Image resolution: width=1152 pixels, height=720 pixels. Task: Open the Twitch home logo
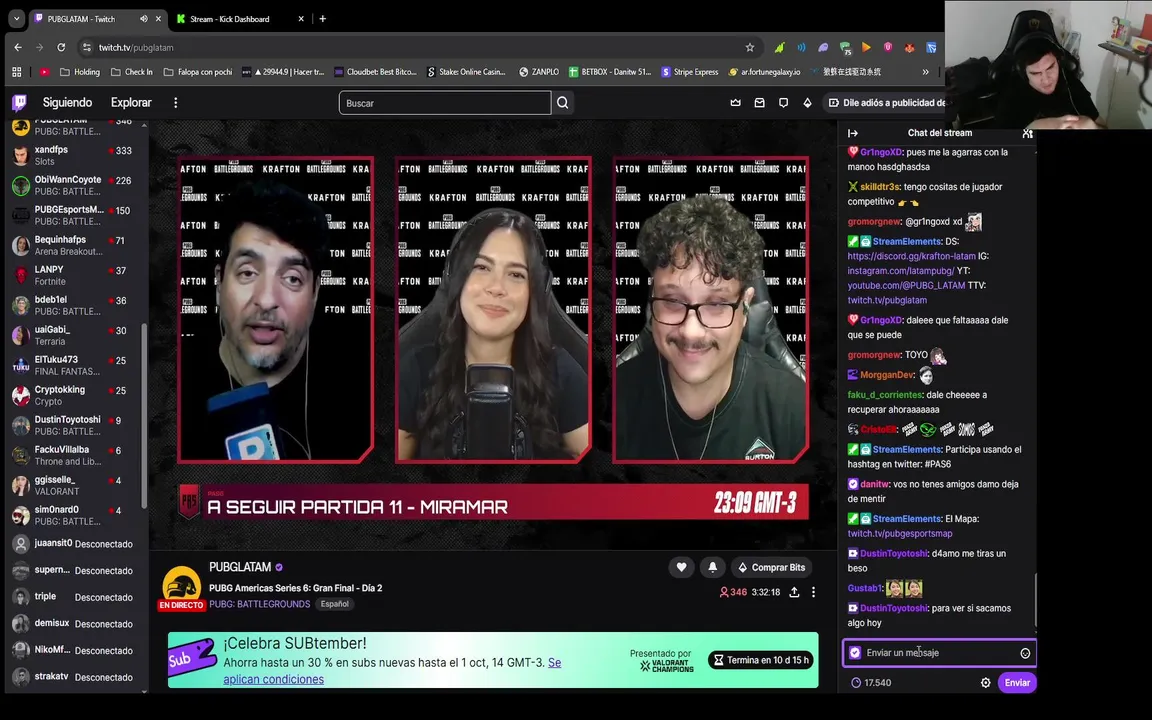19,103
